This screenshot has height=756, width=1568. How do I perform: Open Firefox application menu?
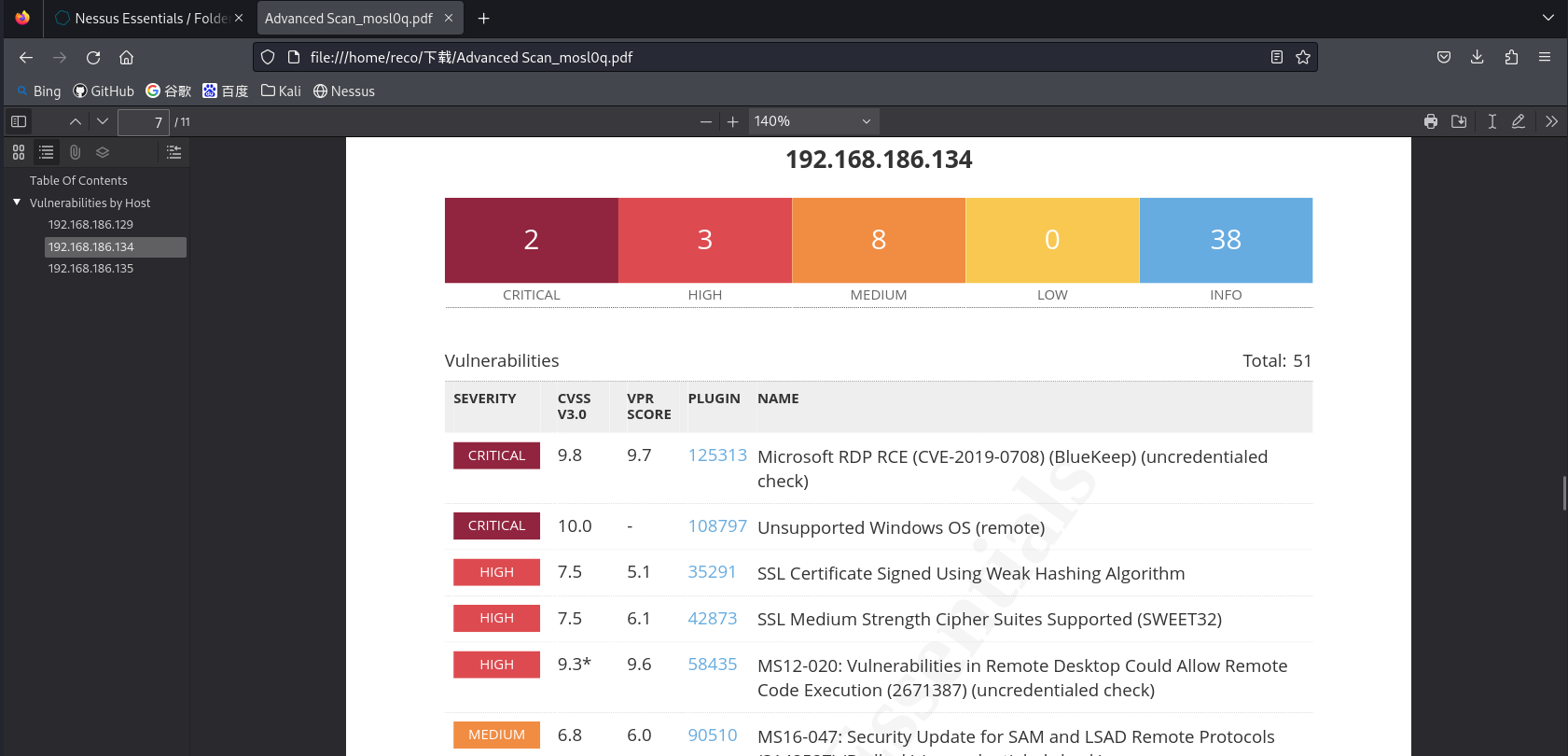click(x=1545, y=58)
